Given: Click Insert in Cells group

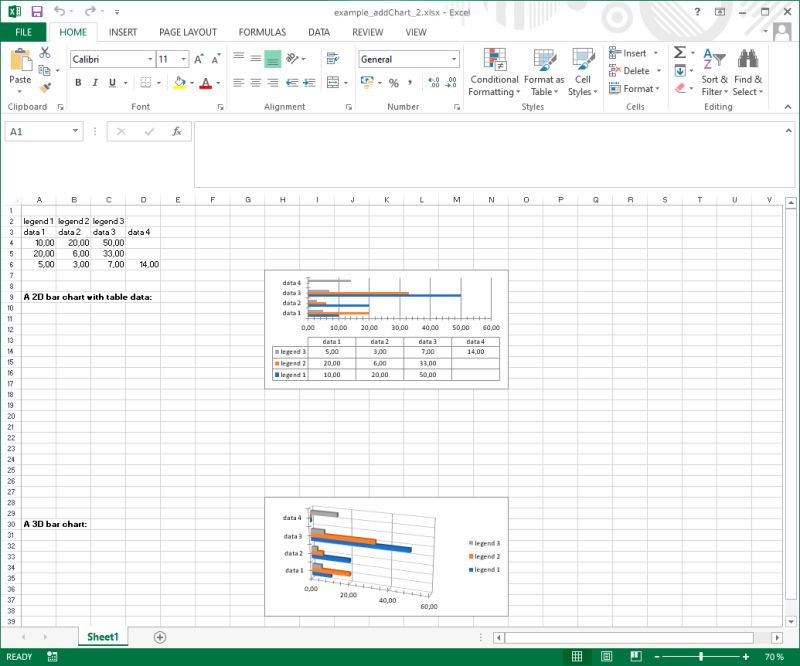Looking at the screenshot, I should point(633,53).
